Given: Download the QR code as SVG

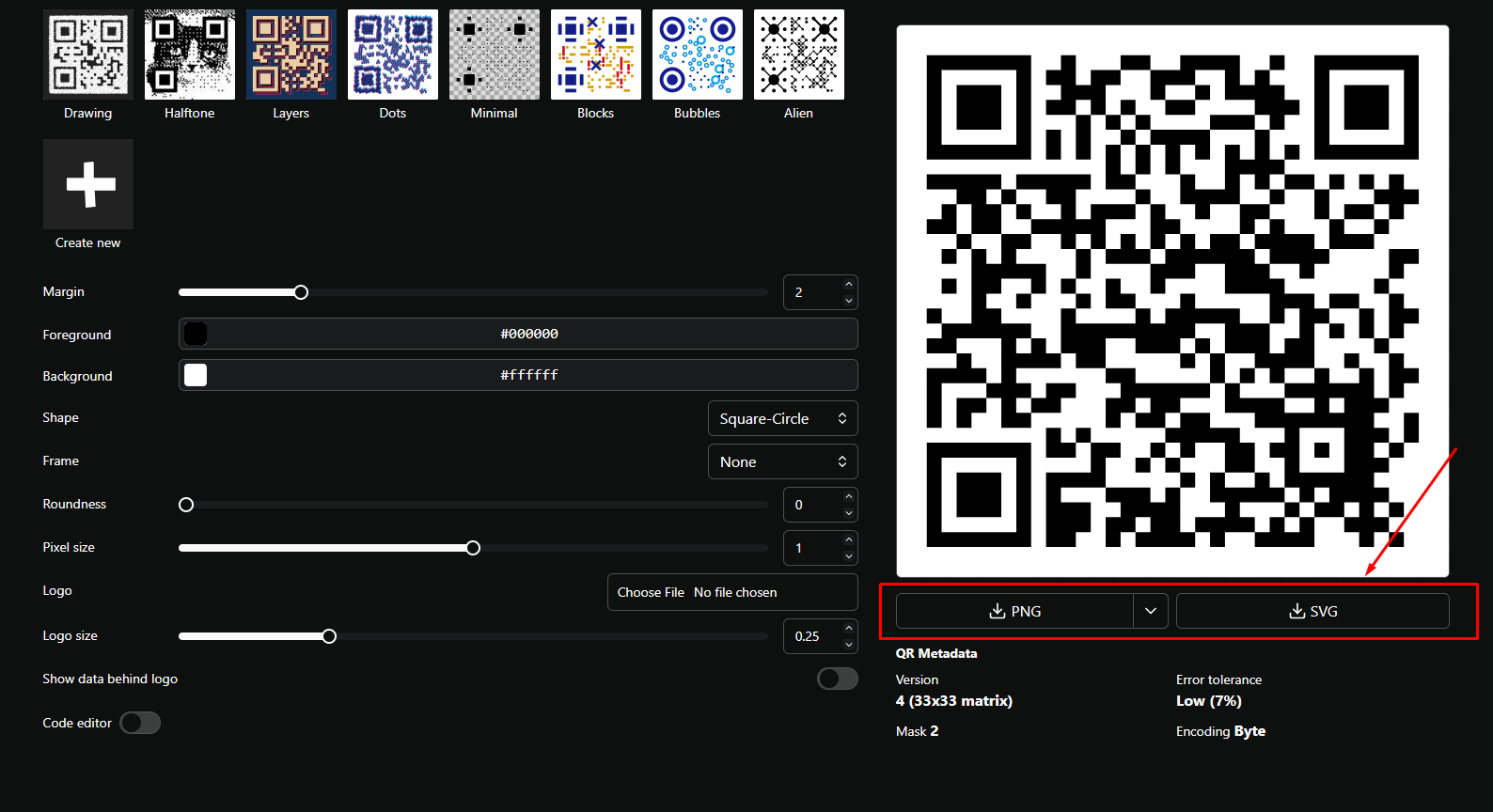Looking at the screenshot, I should coord(1312,611).
